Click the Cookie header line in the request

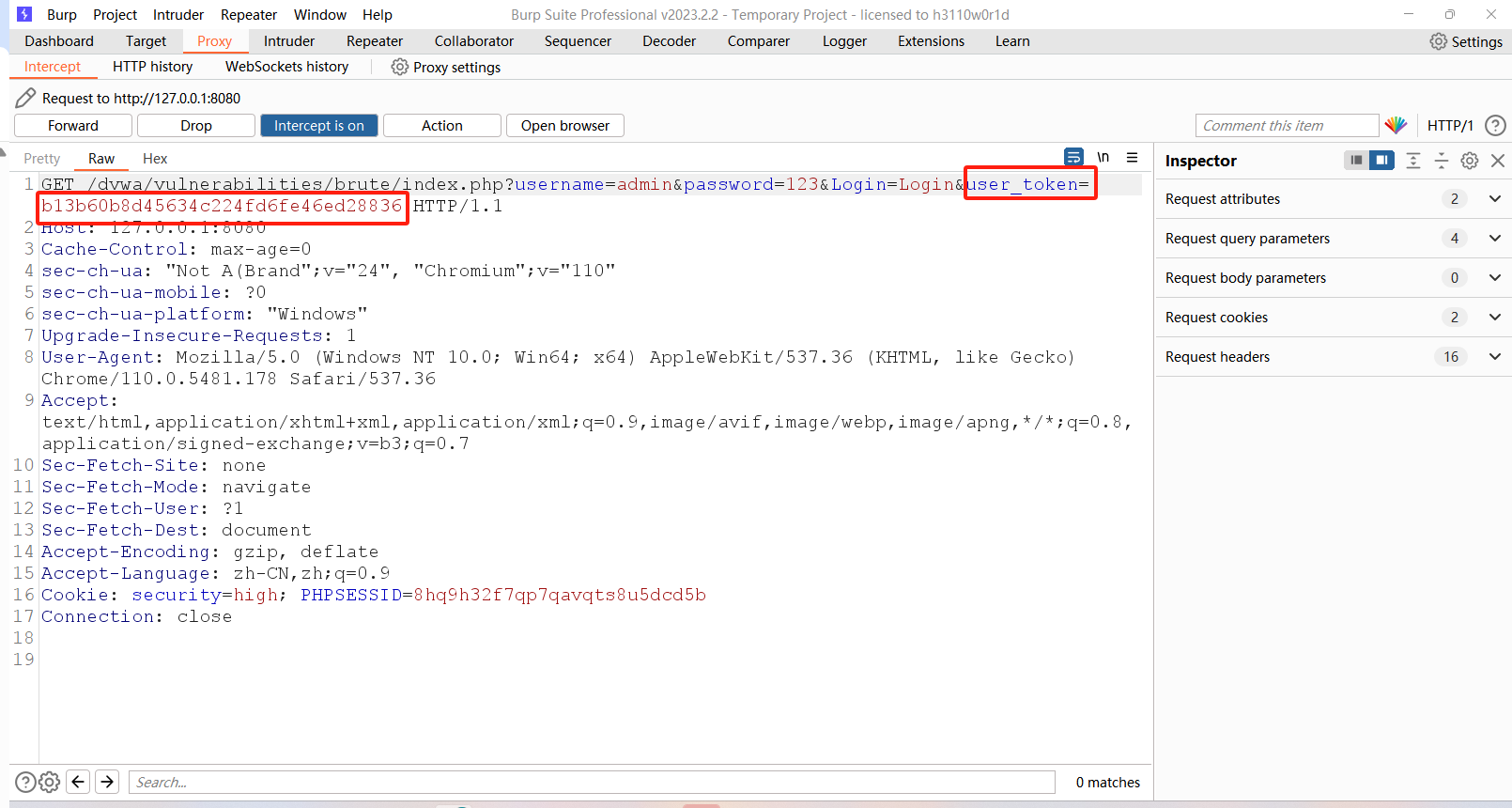point(374,595)
